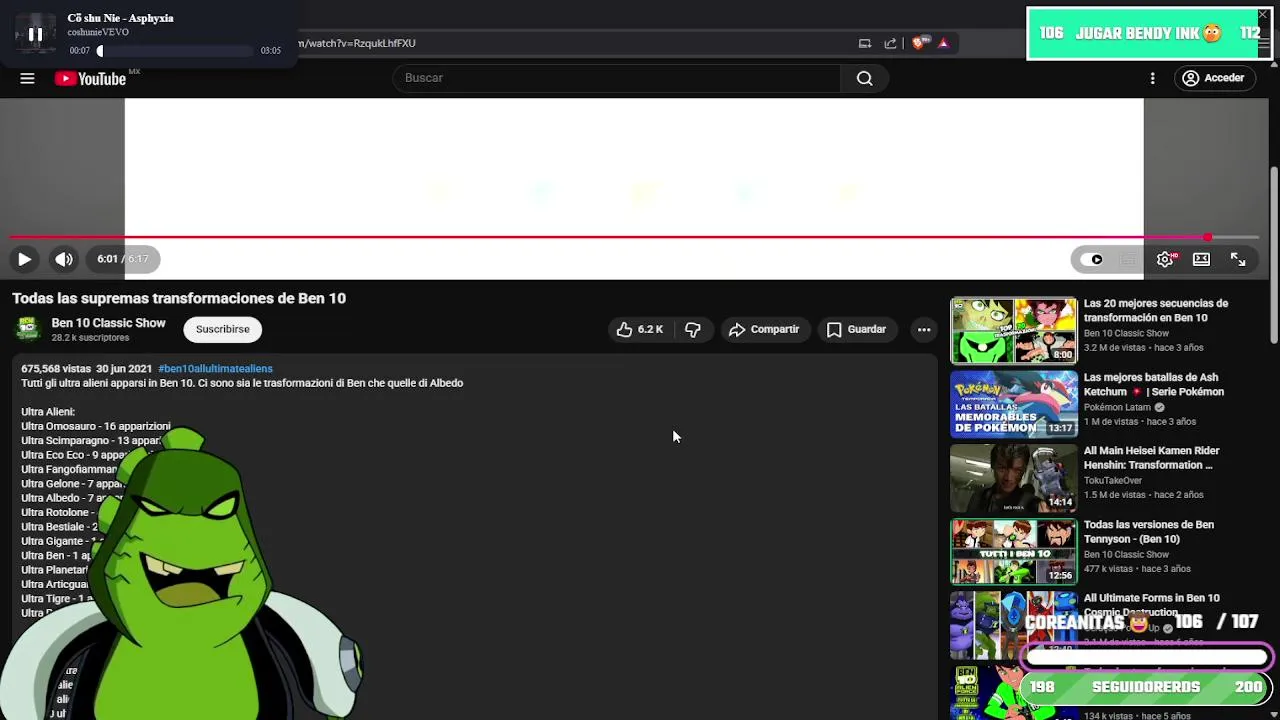
Task: Click the browser cast/install icon in address bar
Action: click(x=865, y=43)
